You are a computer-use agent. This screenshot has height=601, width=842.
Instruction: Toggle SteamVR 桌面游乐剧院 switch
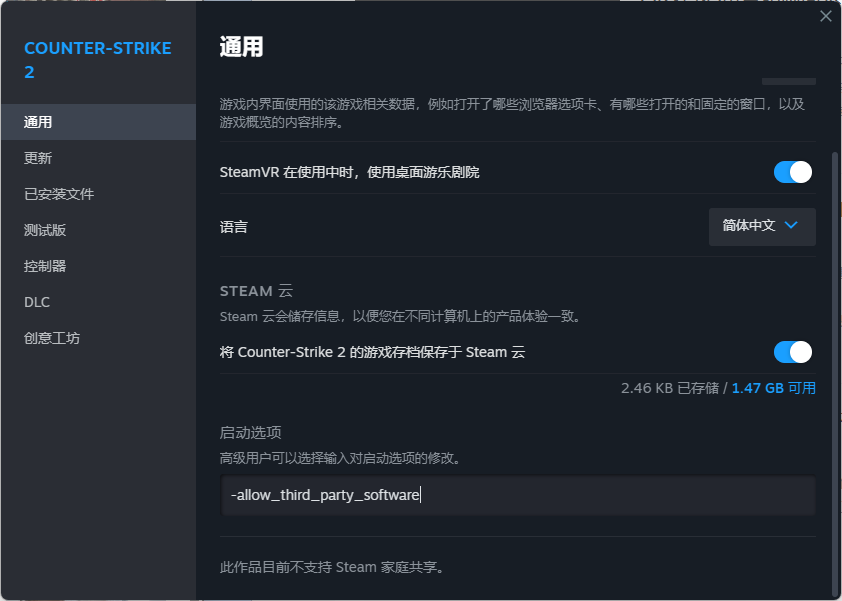[793, 172]
